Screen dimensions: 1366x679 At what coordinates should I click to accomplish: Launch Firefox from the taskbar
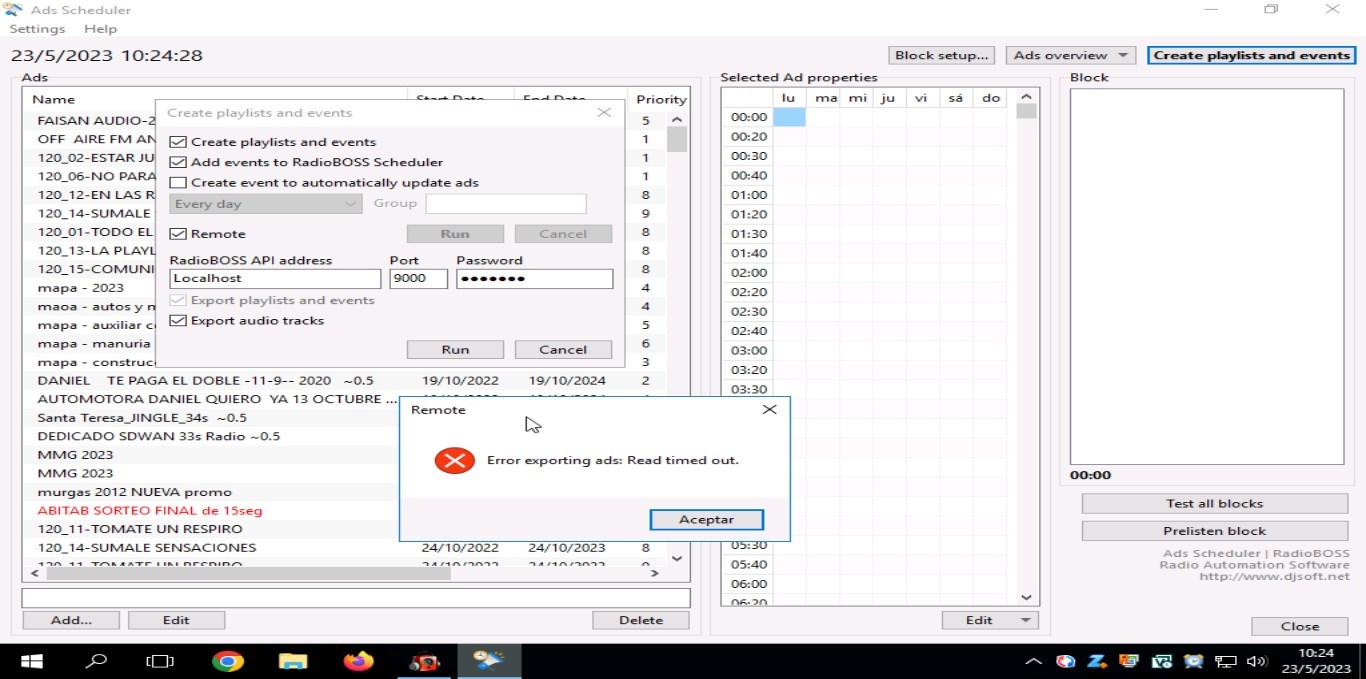(x=358, y=661)
